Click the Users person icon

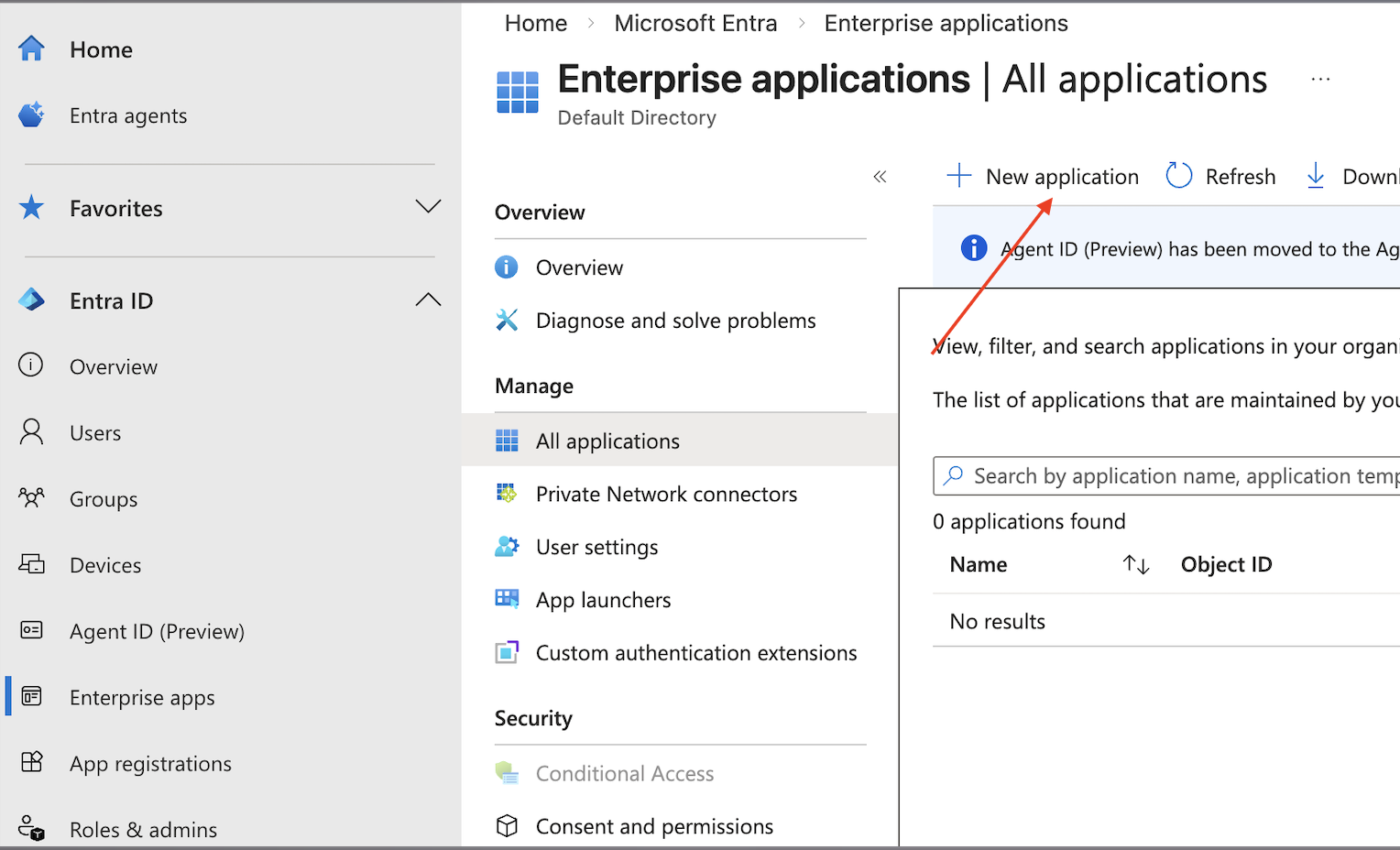coord(31,432)
